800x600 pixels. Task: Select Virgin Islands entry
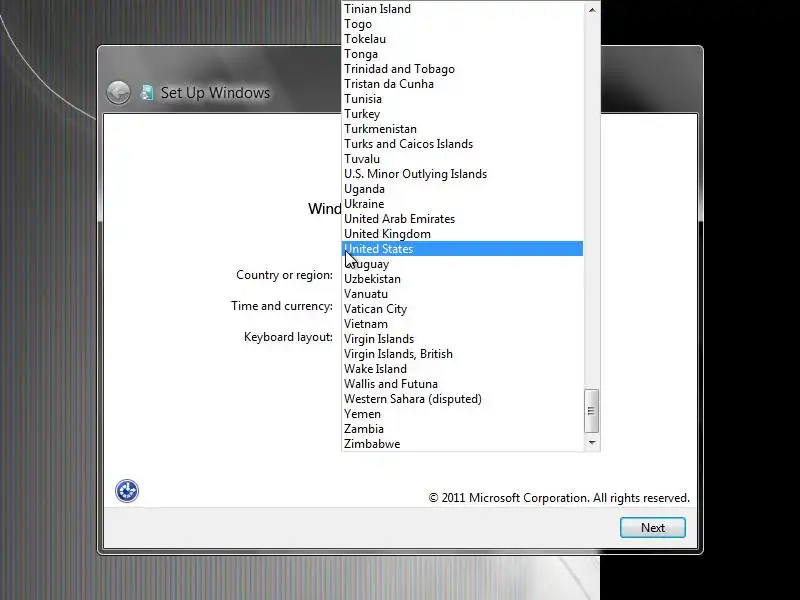(x=462, y=339)
